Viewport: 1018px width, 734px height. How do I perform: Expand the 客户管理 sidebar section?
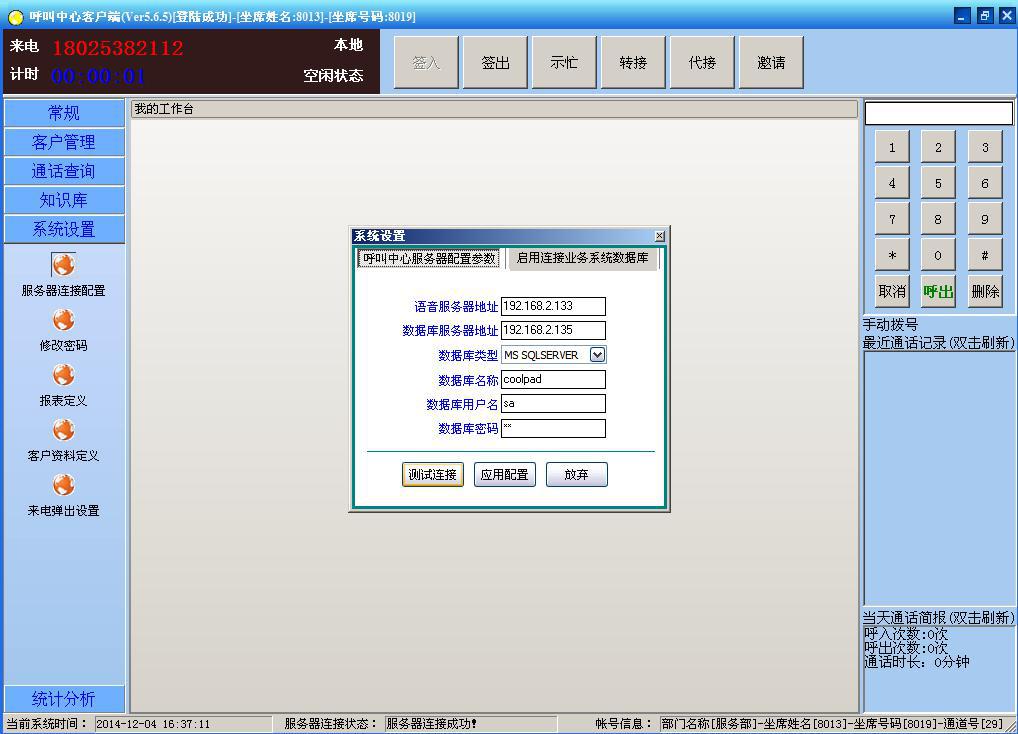pyautogui.click(x=64, y=142)
